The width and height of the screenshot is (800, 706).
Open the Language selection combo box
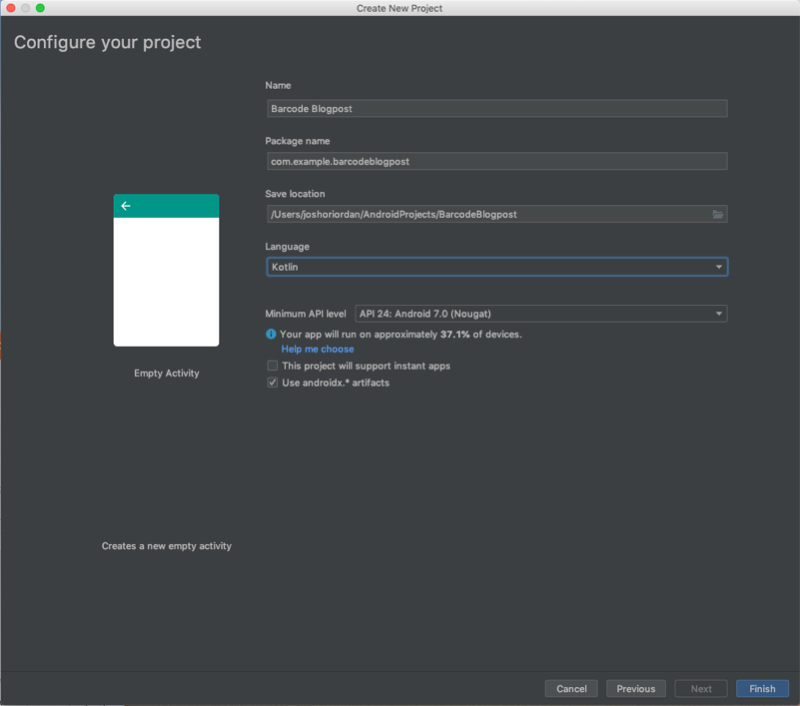pos(496,266)
